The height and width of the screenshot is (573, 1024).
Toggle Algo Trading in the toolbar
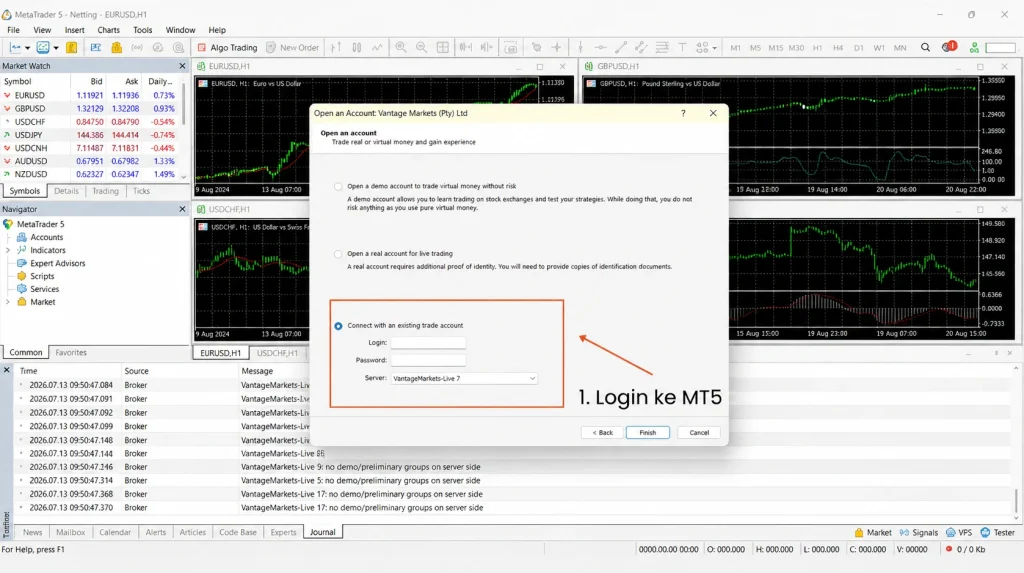coord(227,48)
